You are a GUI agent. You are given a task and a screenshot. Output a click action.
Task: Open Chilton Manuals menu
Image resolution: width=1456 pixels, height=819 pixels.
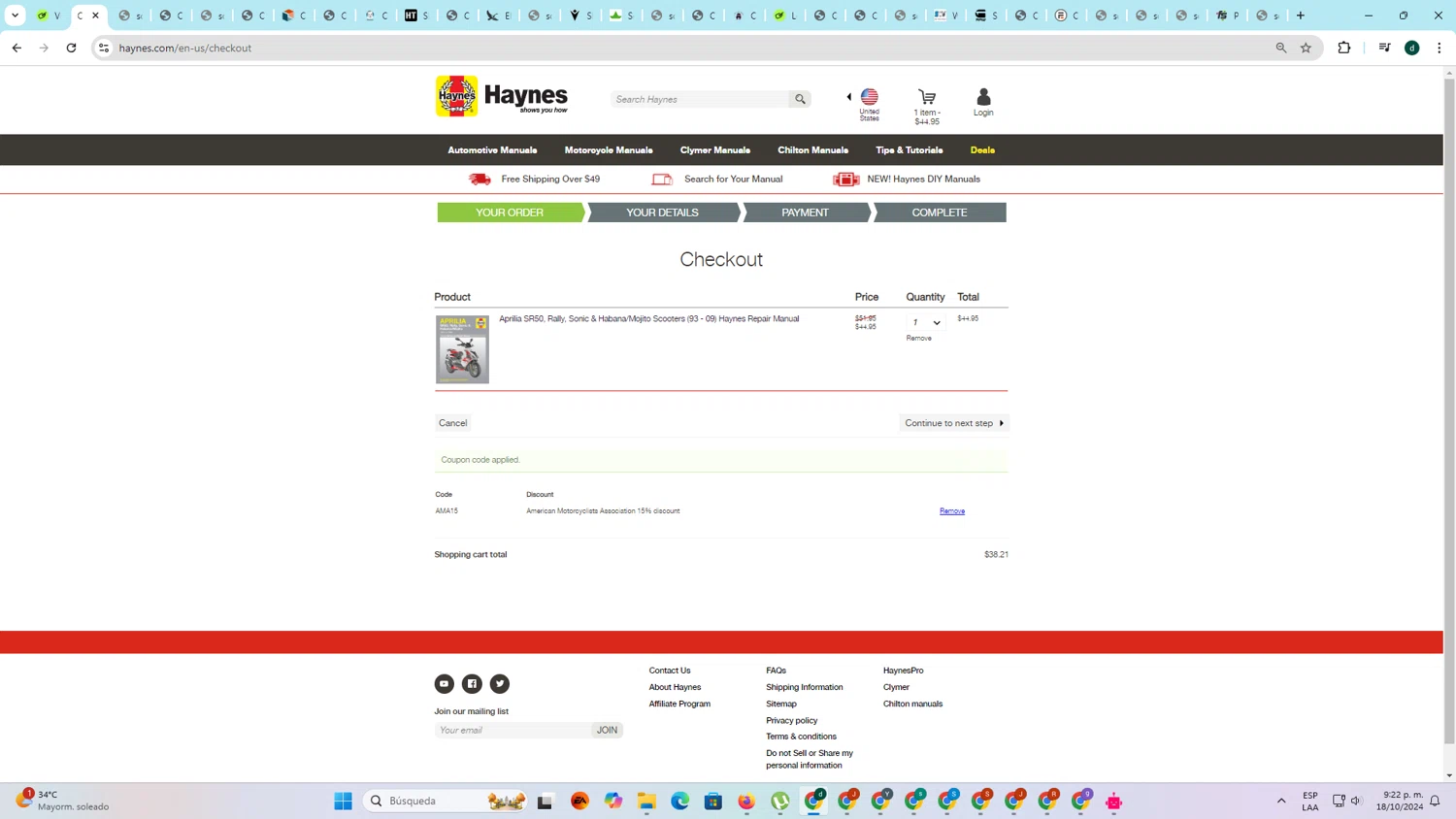812,150
